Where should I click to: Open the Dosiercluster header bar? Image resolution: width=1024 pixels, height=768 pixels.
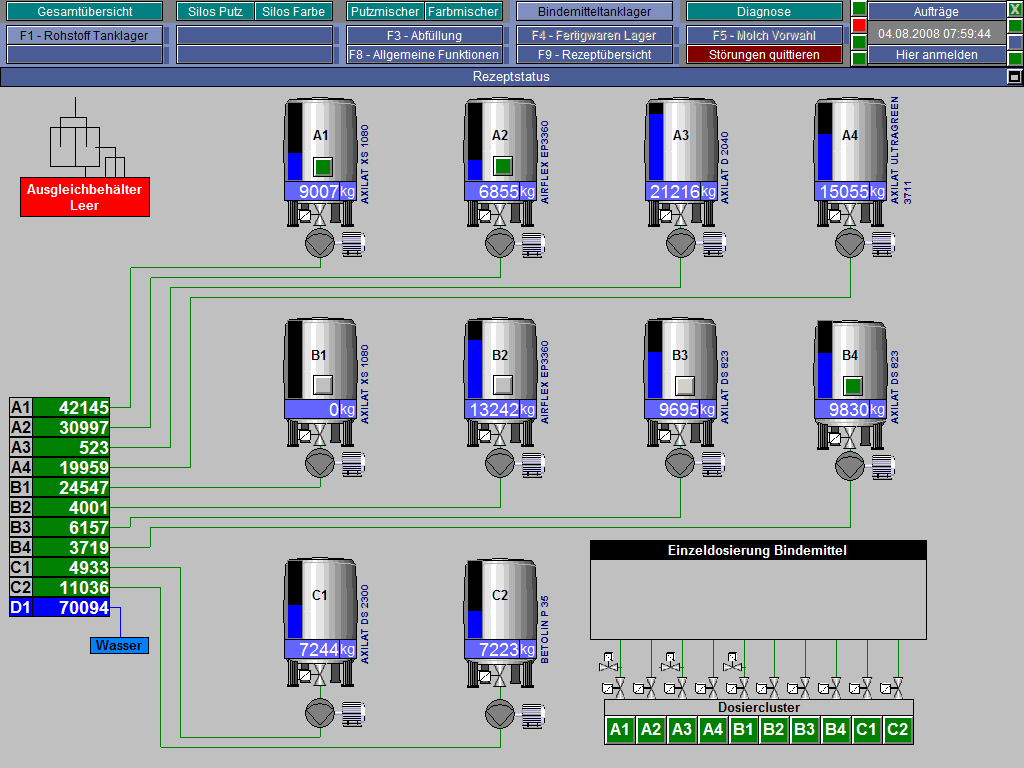pos(758,707)
